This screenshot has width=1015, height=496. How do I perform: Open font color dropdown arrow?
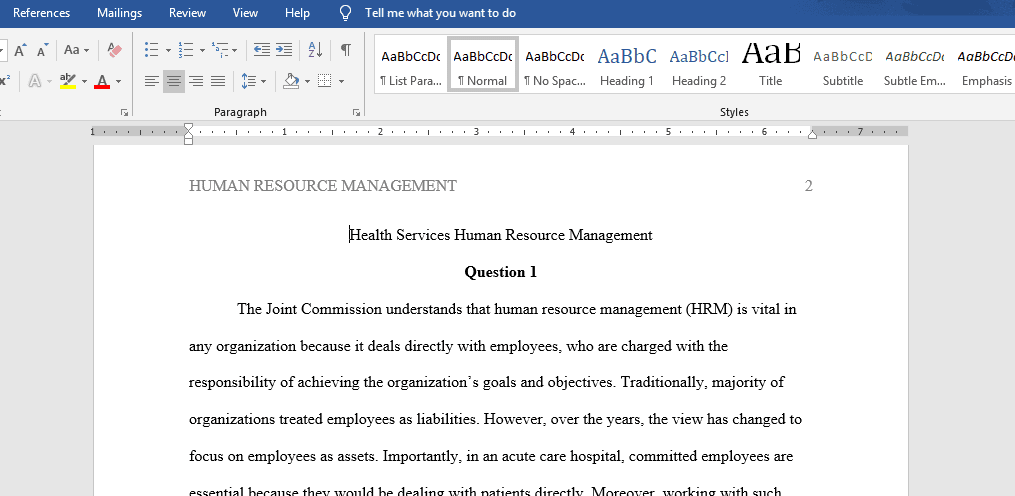click(118, 82)
